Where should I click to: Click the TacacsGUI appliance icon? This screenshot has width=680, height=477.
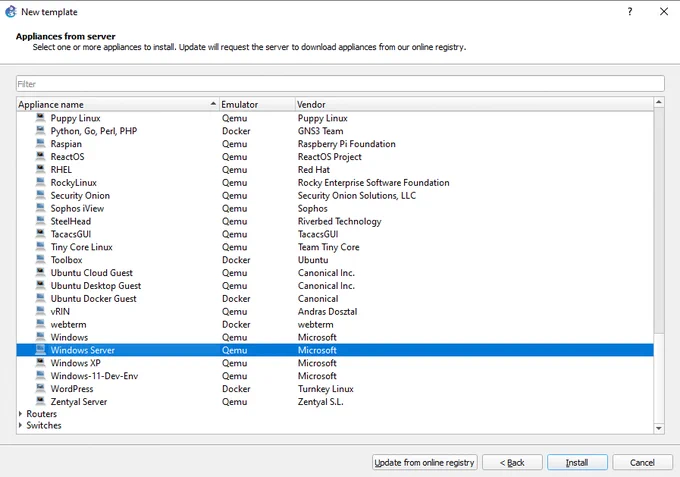tap(40, 234)
